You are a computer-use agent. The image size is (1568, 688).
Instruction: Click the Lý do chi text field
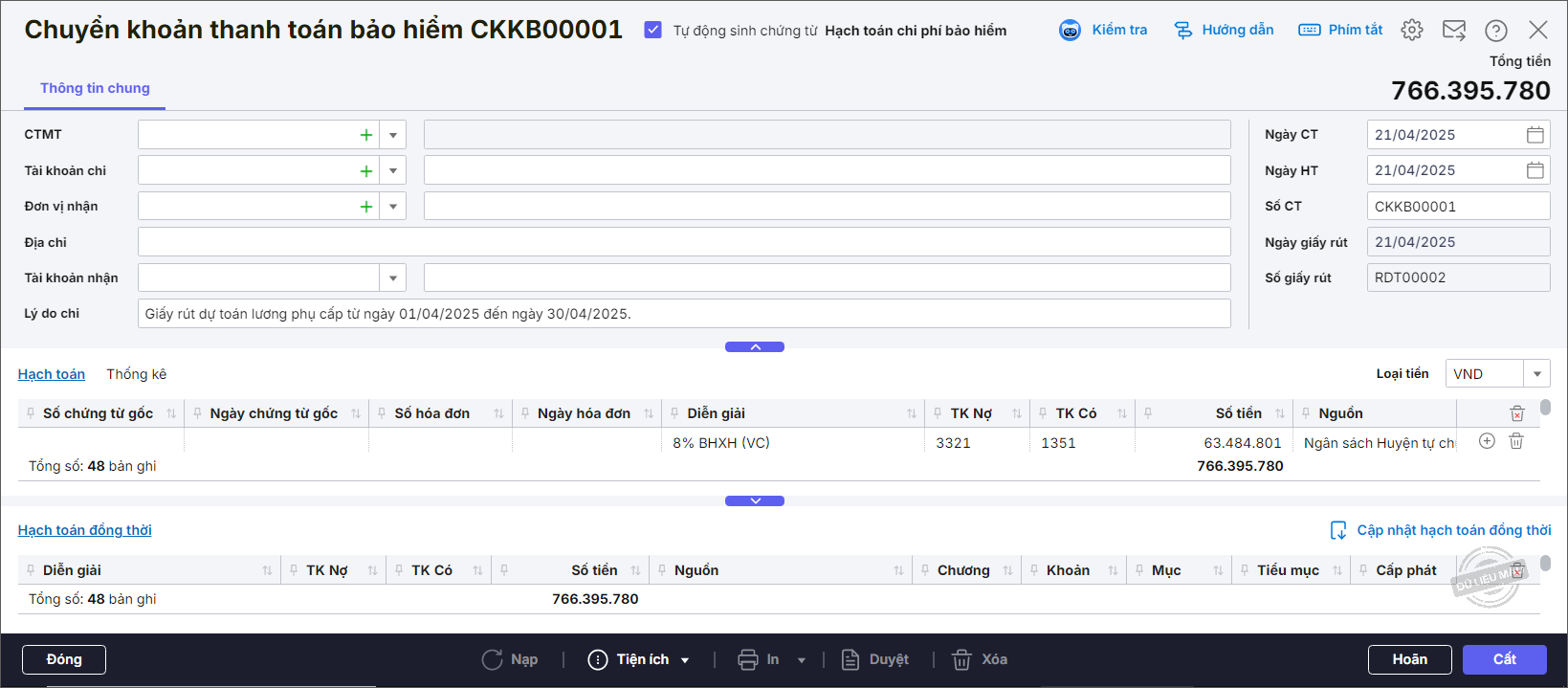click(x=684, y=314)
